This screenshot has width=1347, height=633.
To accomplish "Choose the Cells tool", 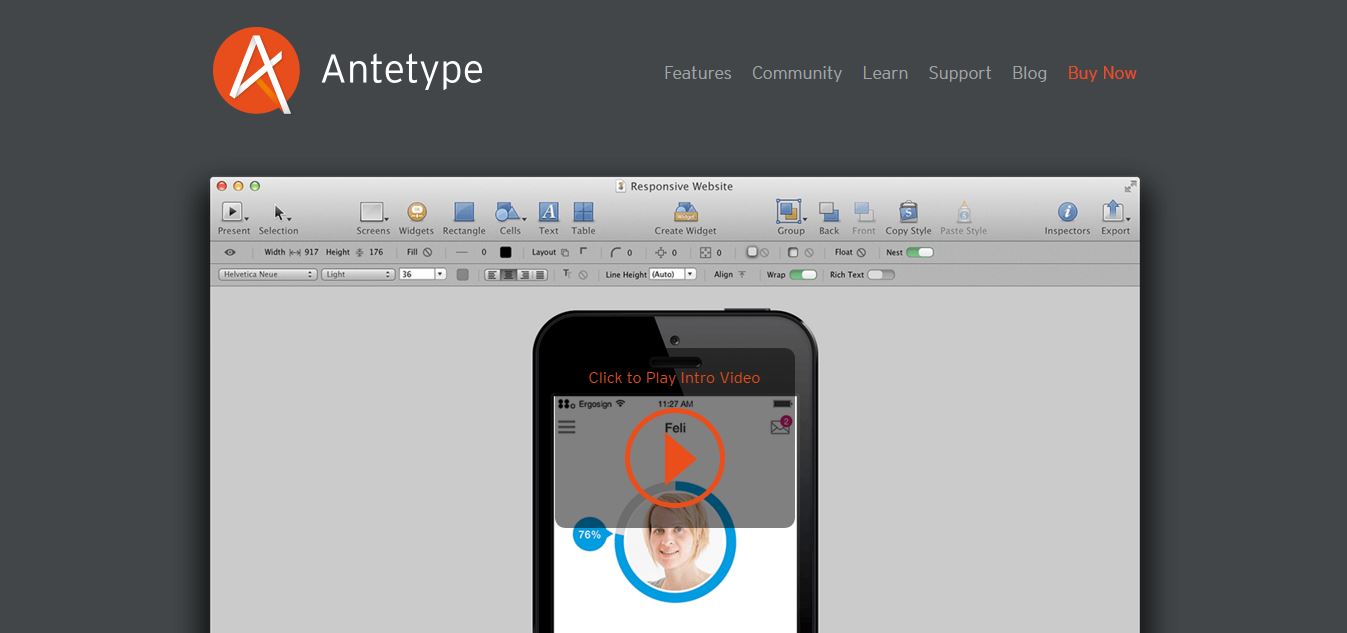I will click(509, 212).
